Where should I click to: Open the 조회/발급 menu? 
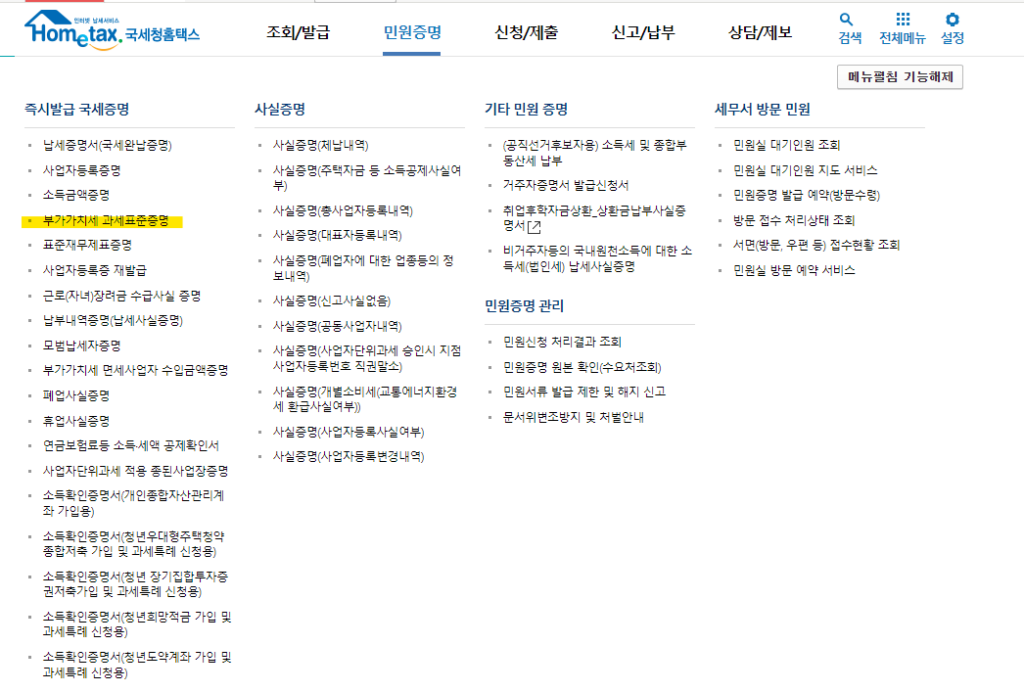298,32
